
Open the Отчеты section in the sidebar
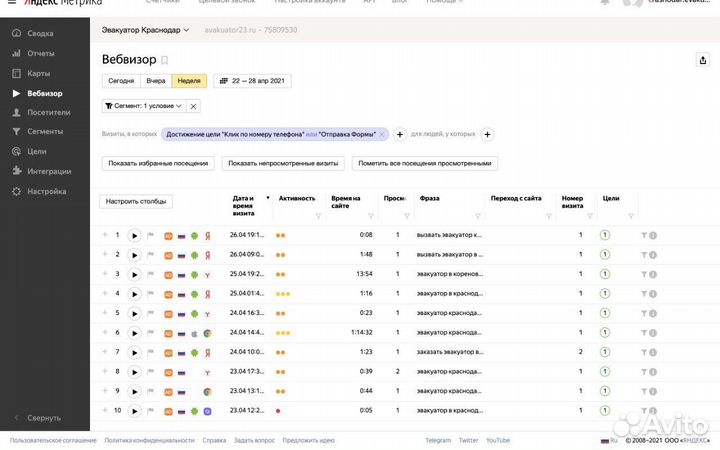[x=40, y=53]
